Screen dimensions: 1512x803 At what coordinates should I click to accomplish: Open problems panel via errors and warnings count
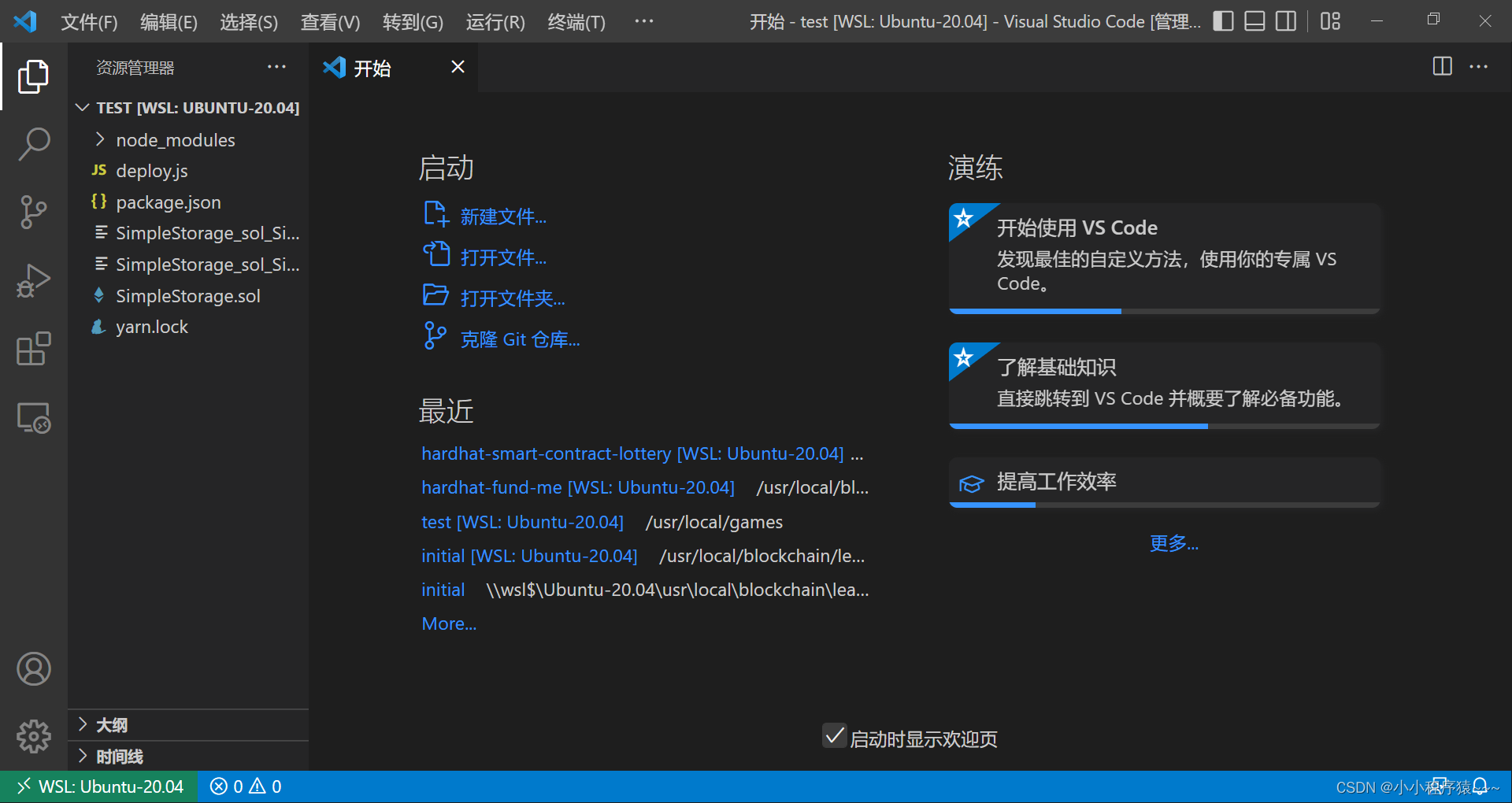pos(246,786)
